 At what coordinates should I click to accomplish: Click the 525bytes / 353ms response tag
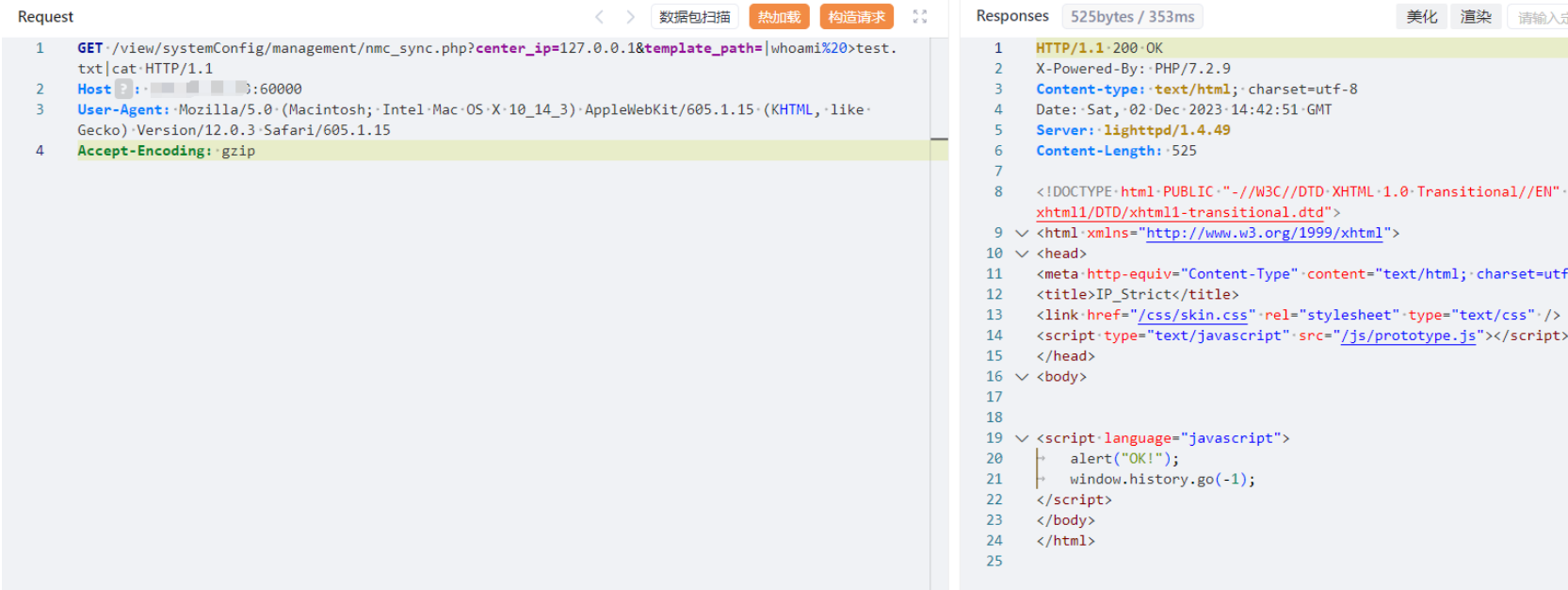tap(1133, 17)
